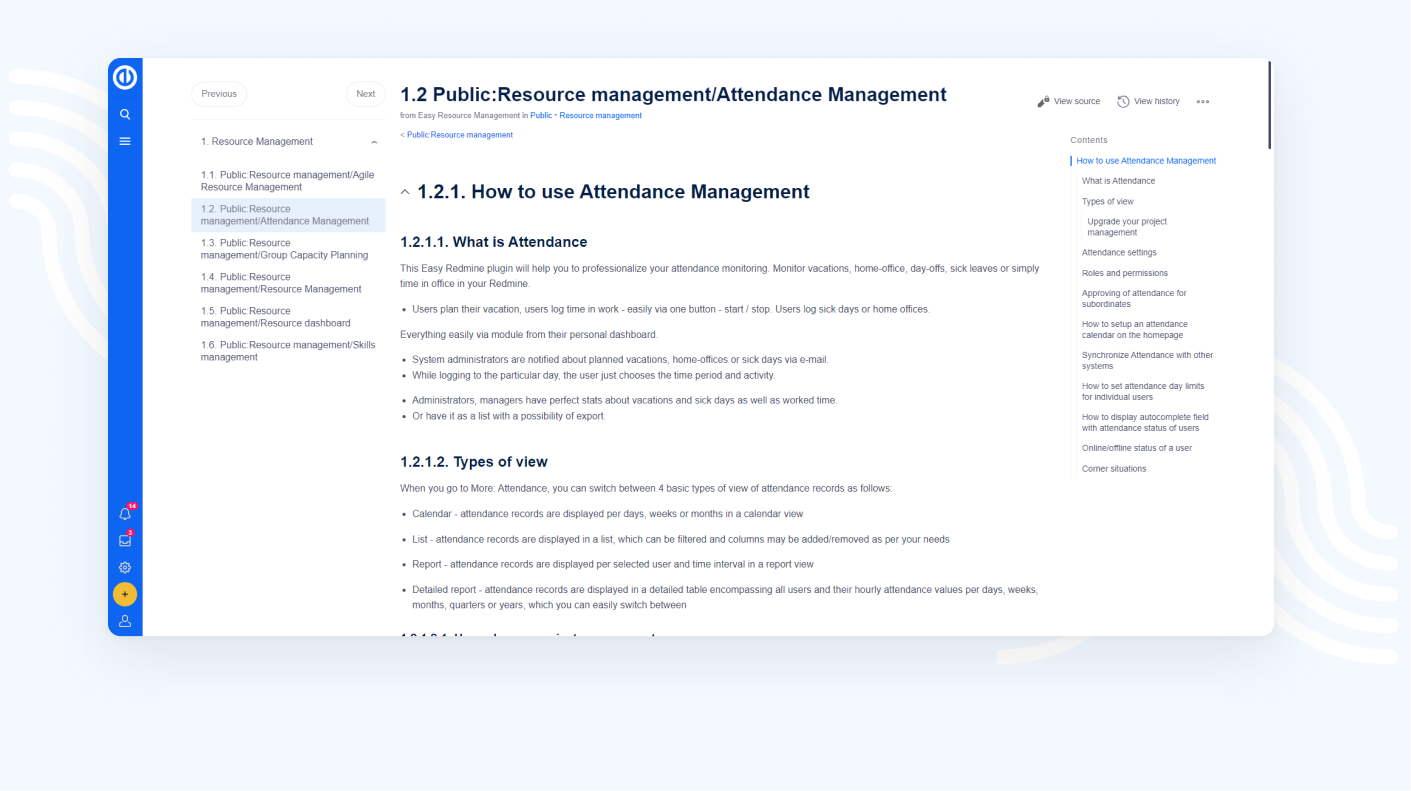Go to Next page
The image size is (1411, 791).
coord(365,94)
